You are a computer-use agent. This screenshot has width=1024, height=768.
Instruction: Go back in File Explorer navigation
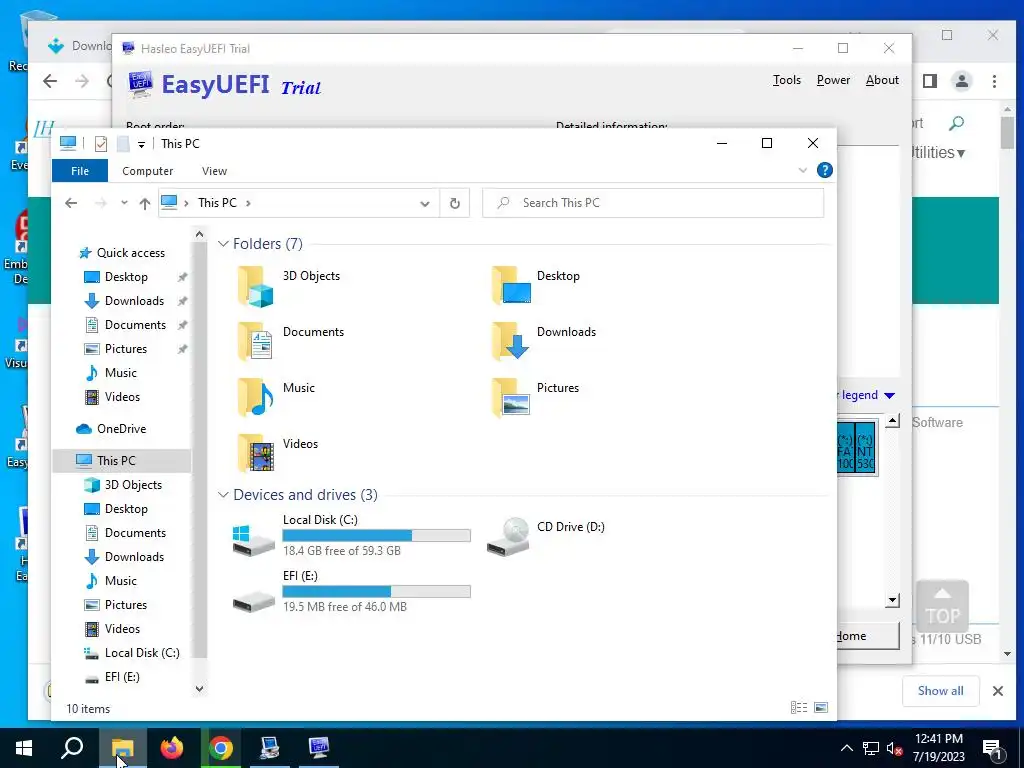[71, 203]
